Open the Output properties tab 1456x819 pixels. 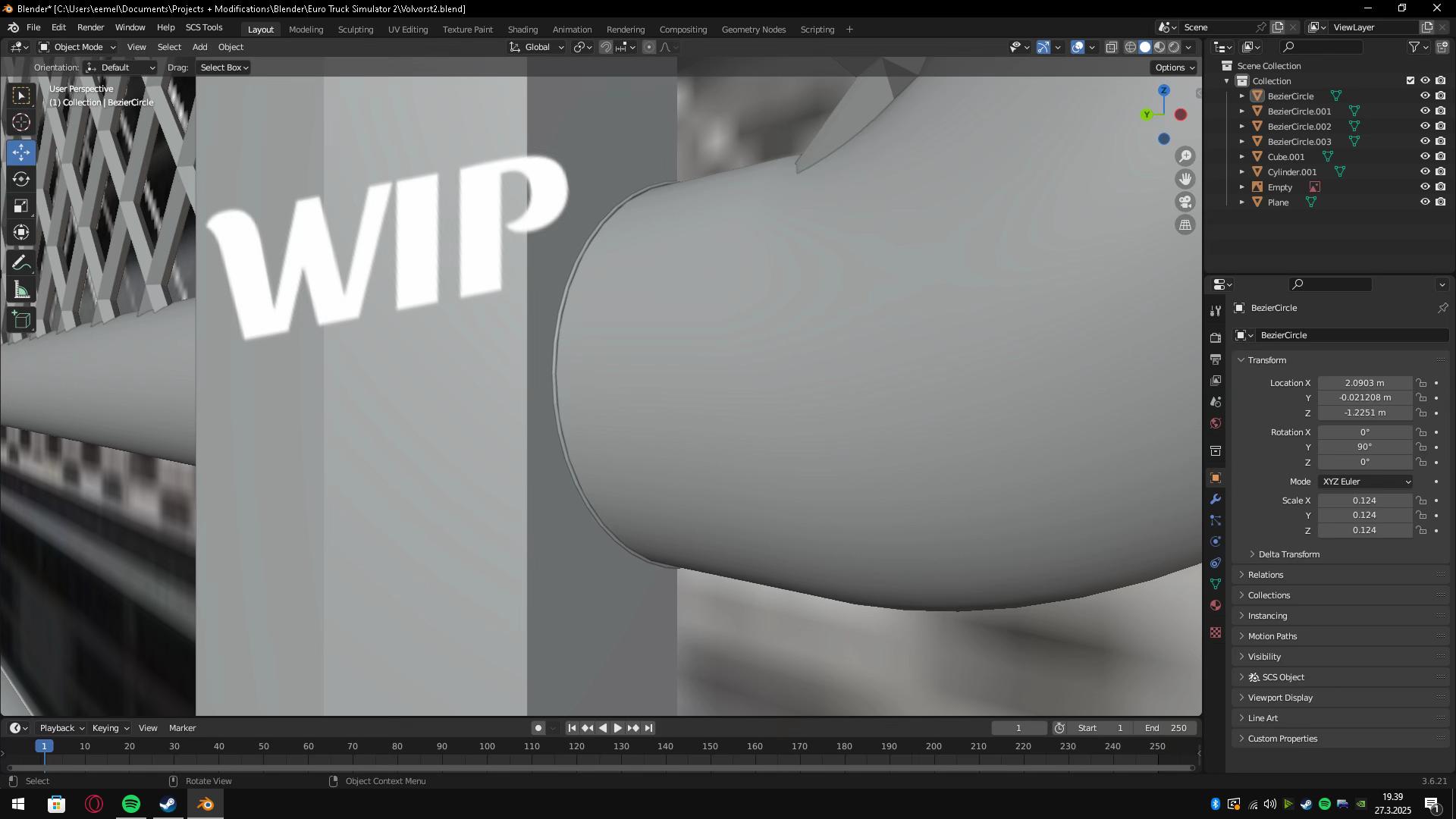coord(1216,359)
